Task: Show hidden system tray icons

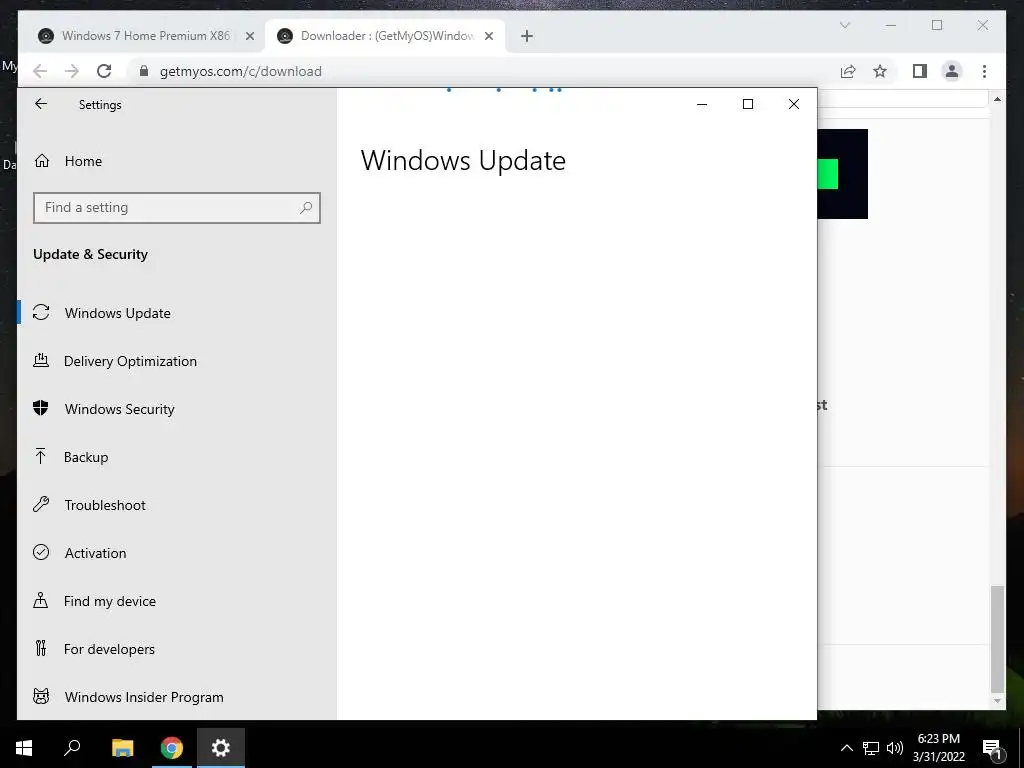Action: [846, 748]
